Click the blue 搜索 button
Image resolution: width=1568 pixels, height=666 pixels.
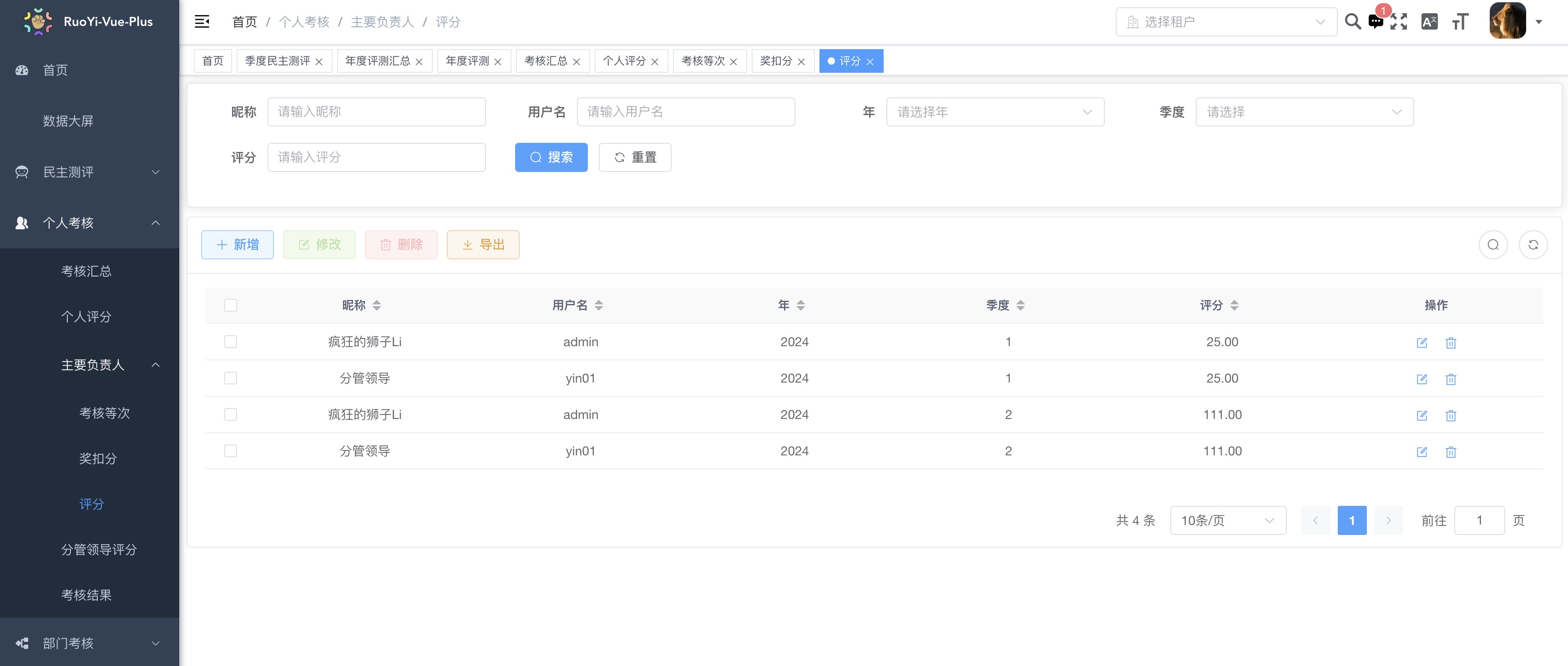(x=551, y=158)
